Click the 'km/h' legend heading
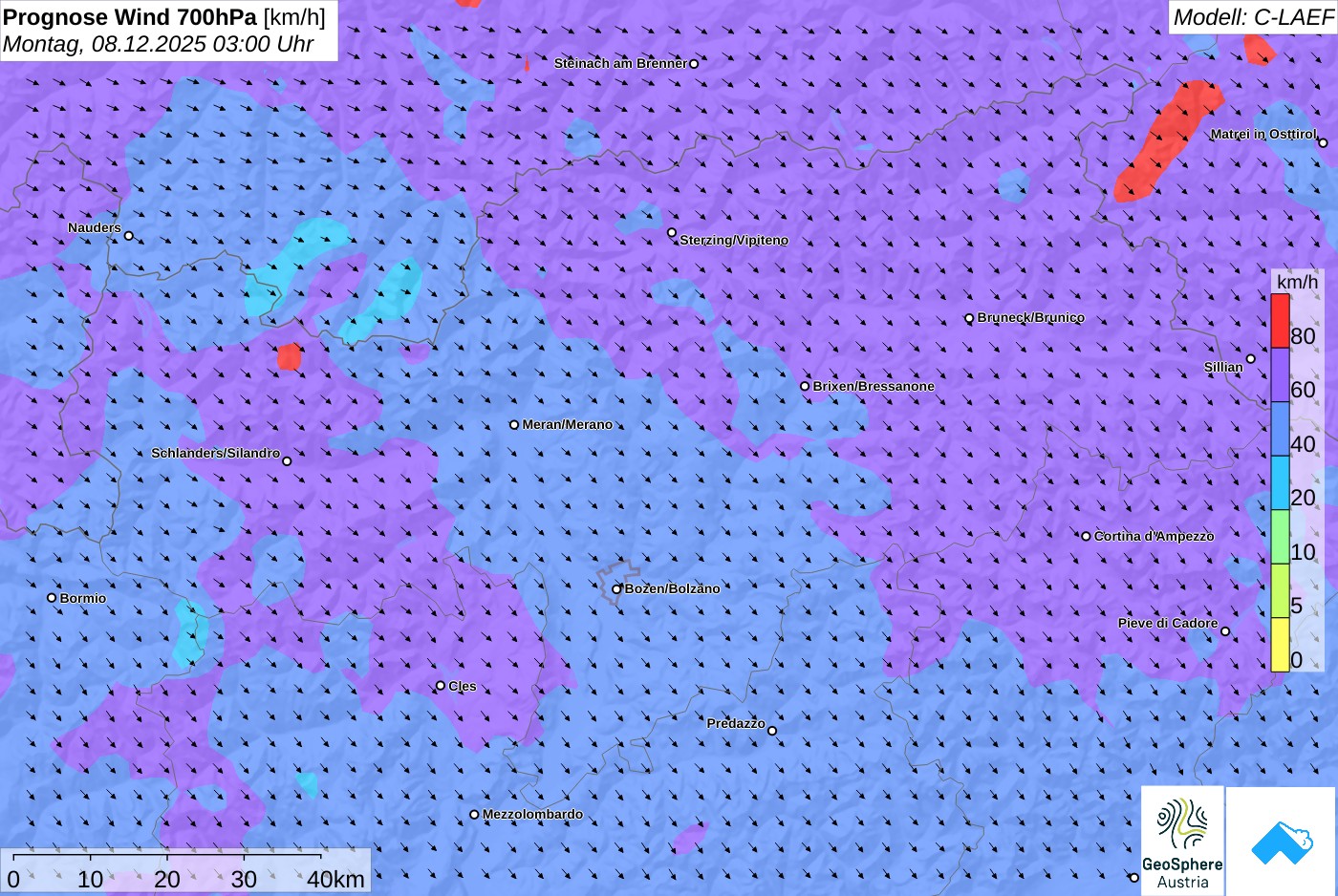Viewport: 1338px width, 896px height. pyautogui.click(x=1297, y=282)
